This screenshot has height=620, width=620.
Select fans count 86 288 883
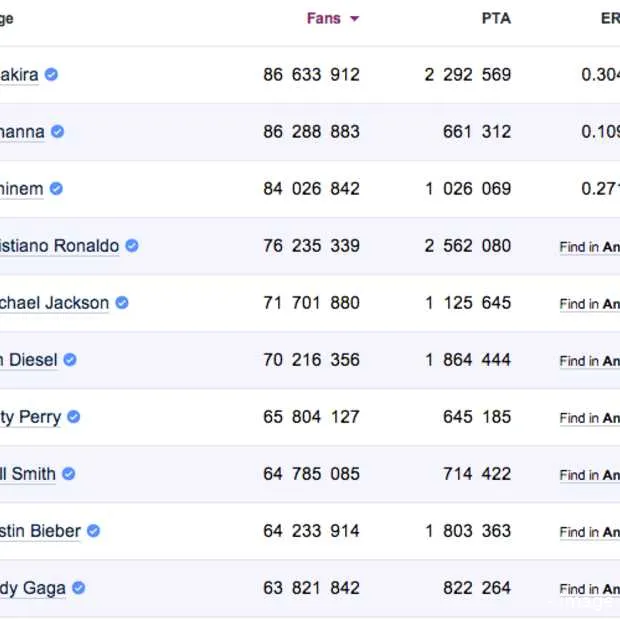click(x=312, y=132)
